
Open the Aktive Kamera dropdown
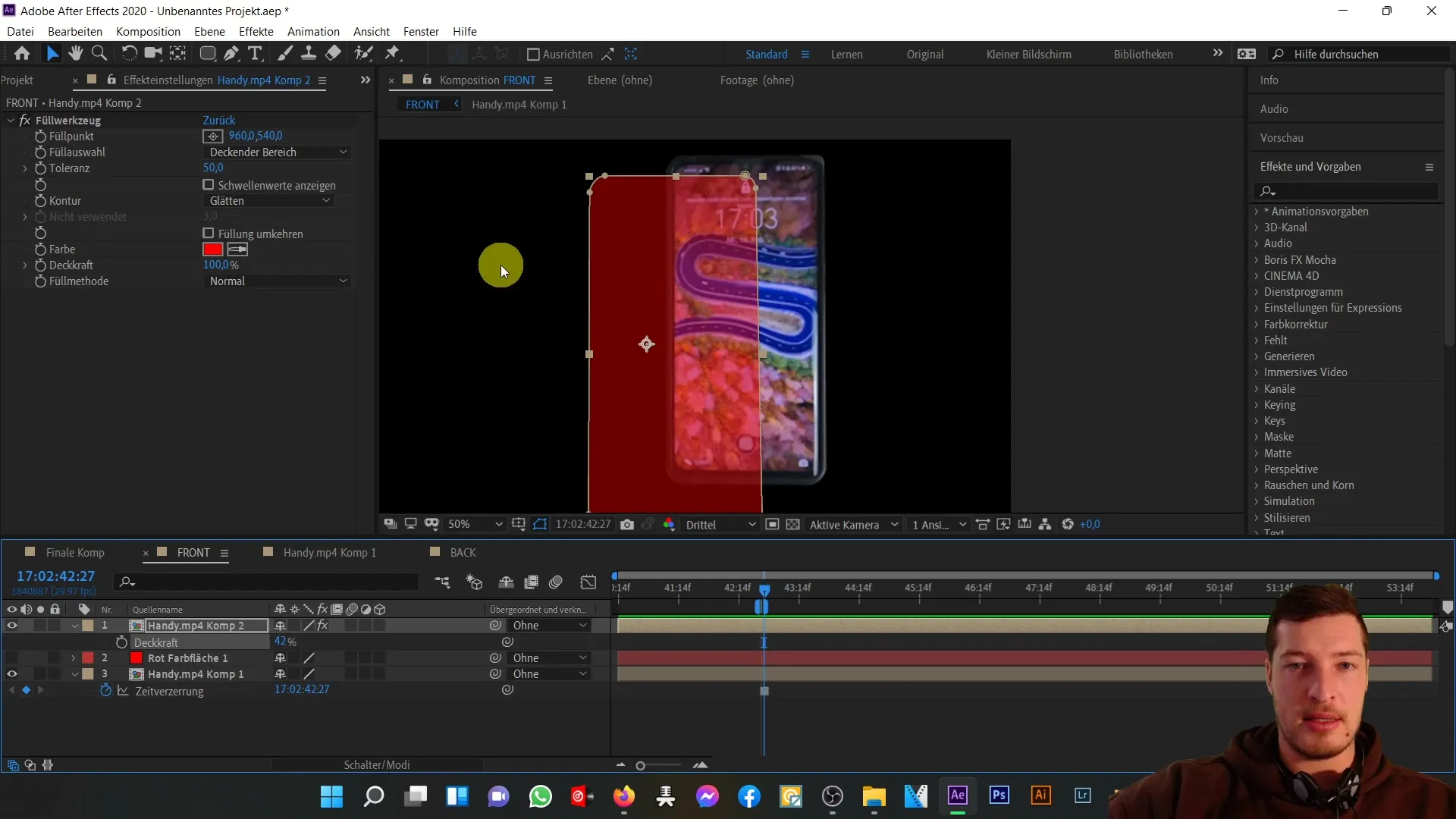pos(853,525)
